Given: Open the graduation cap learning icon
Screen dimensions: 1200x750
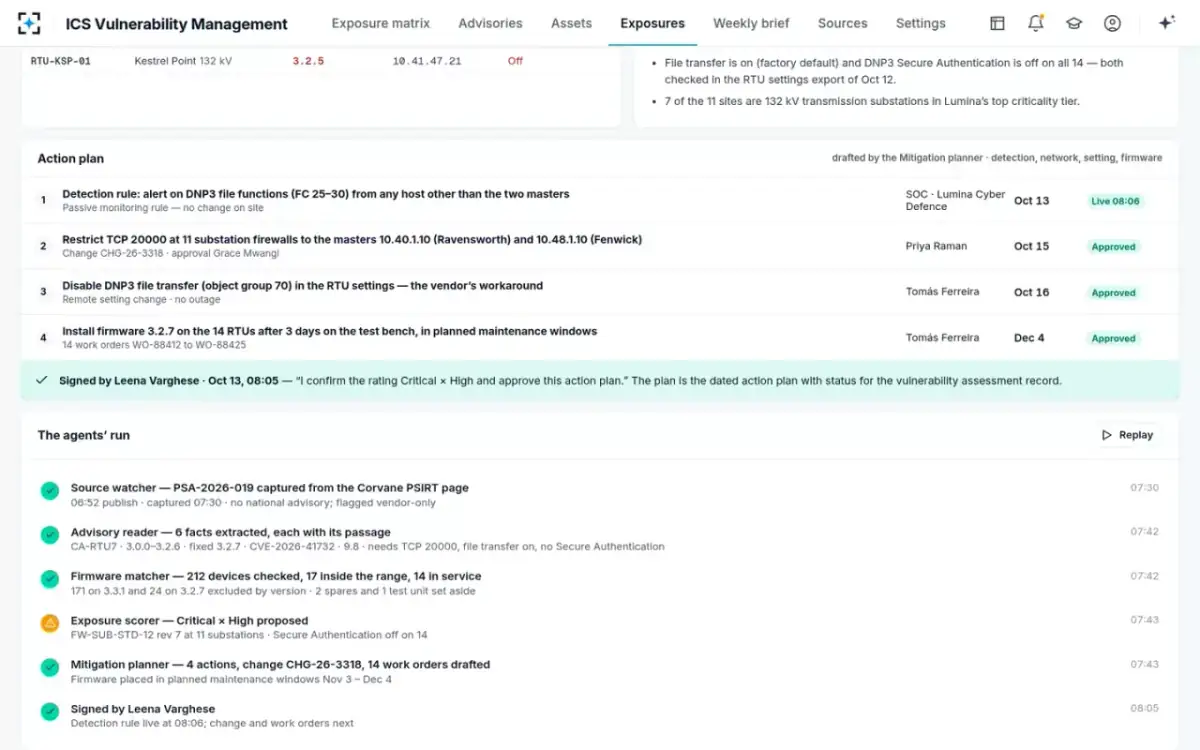Looking at the screenshot, I should pyautogui.click(x=1074, y=23).
